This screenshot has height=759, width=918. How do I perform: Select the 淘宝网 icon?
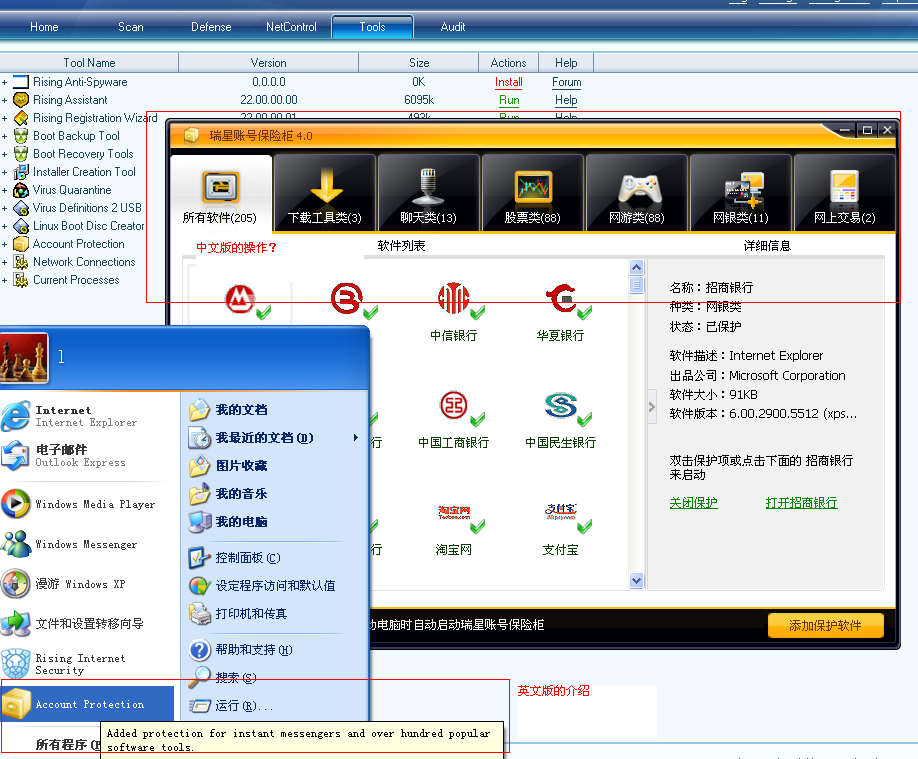tap(454, 513)
